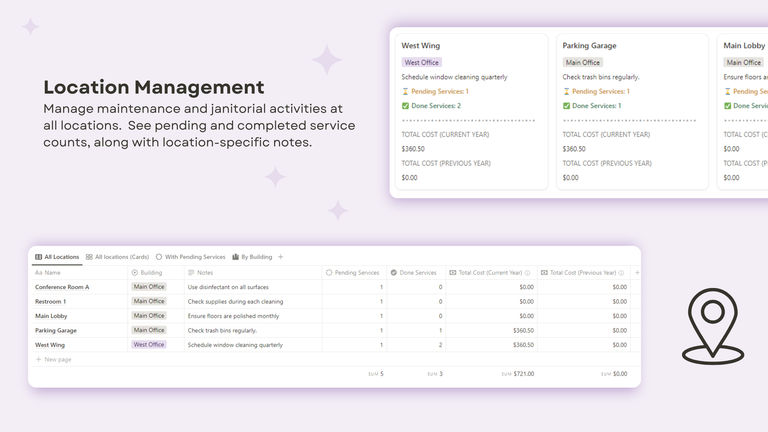
Task: Click SUM $0.00 previous year footer
Action: (614, 374)
